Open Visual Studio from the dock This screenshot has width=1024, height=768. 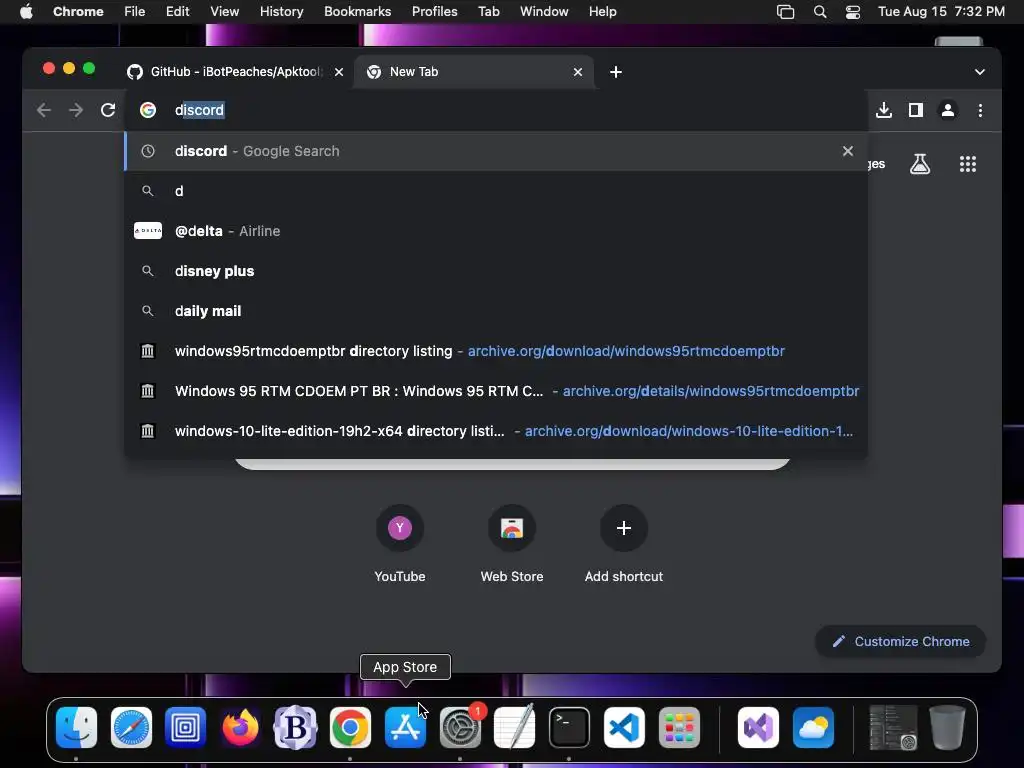tap(758, 727)
